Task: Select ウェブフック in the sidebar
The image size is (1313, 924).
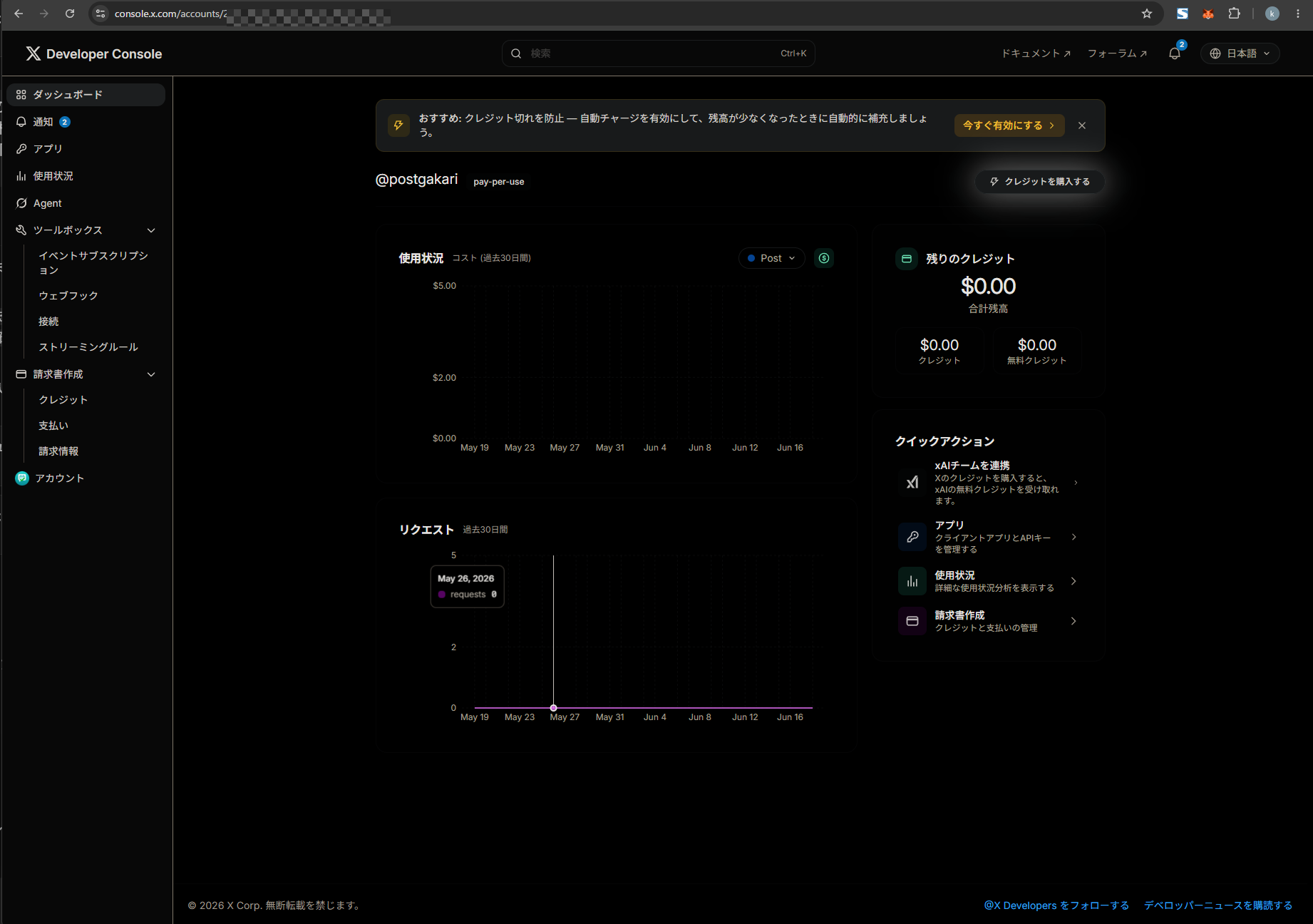Action: [x=68, y=295]
